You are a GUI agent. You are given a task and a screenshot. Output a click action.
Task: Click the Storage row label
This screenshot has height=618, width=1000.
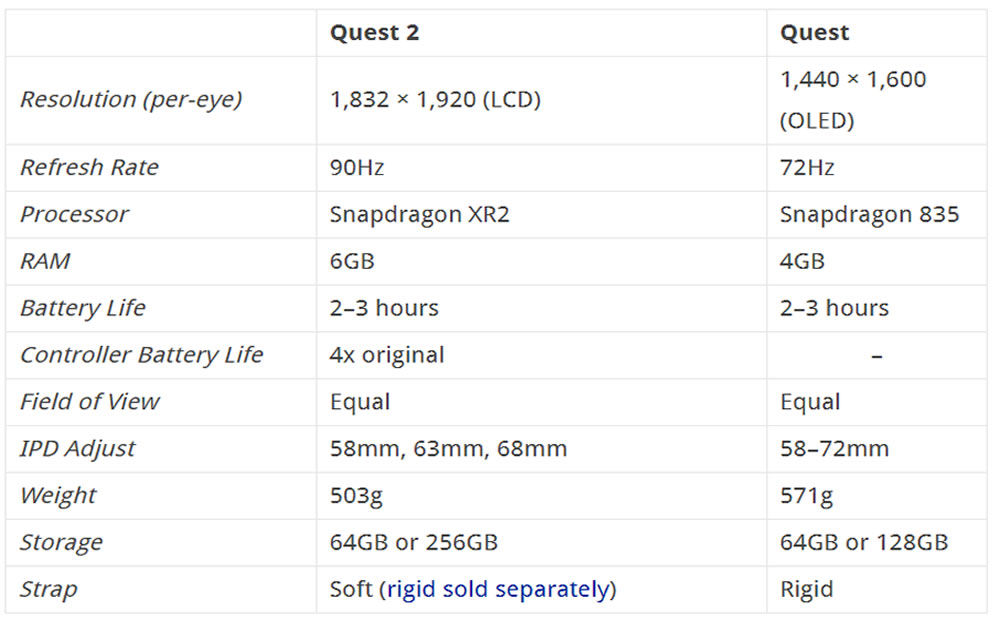tap(61, 543)
